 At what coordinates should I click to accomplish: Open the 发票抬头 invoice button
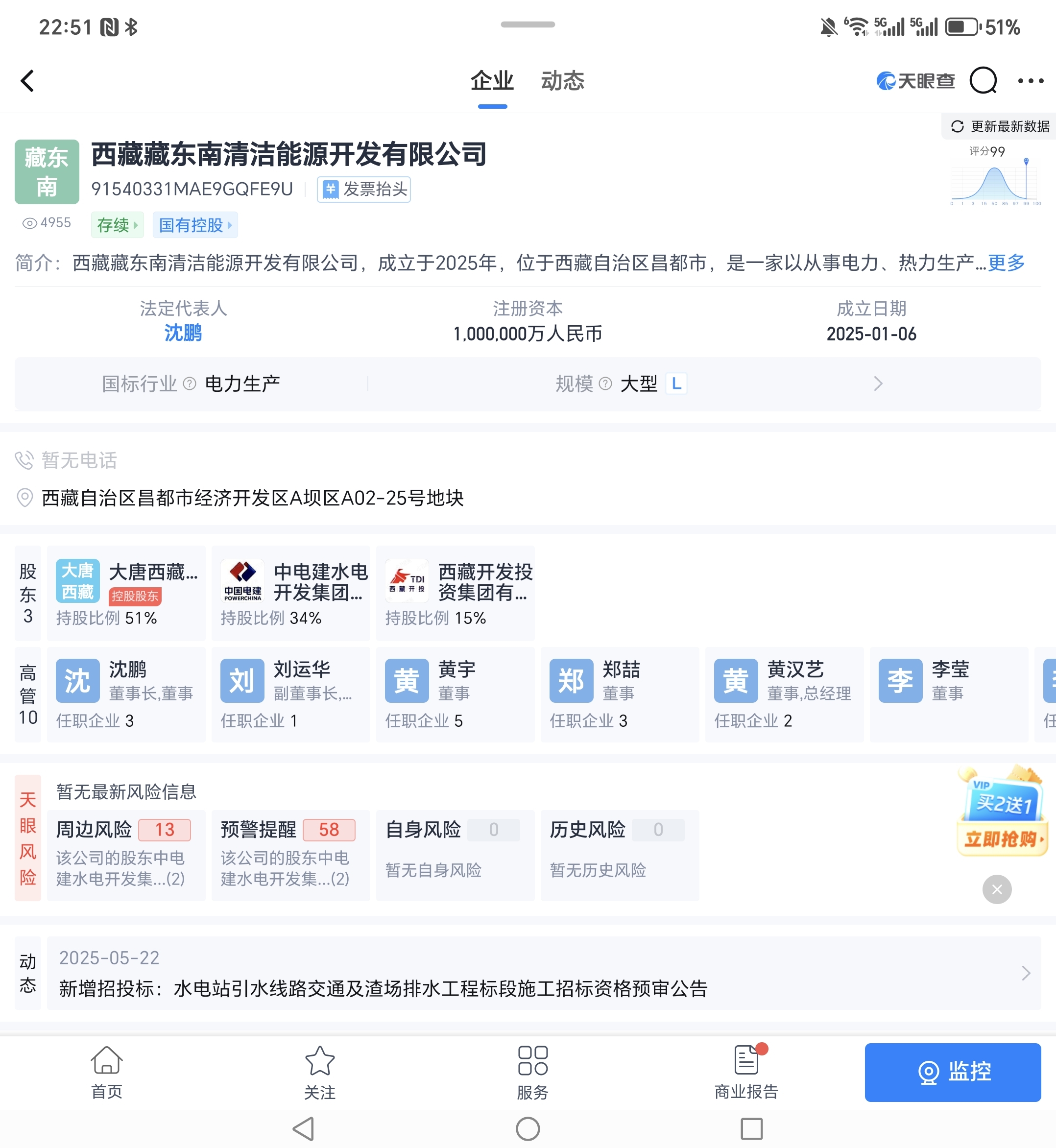click(364, 189)
